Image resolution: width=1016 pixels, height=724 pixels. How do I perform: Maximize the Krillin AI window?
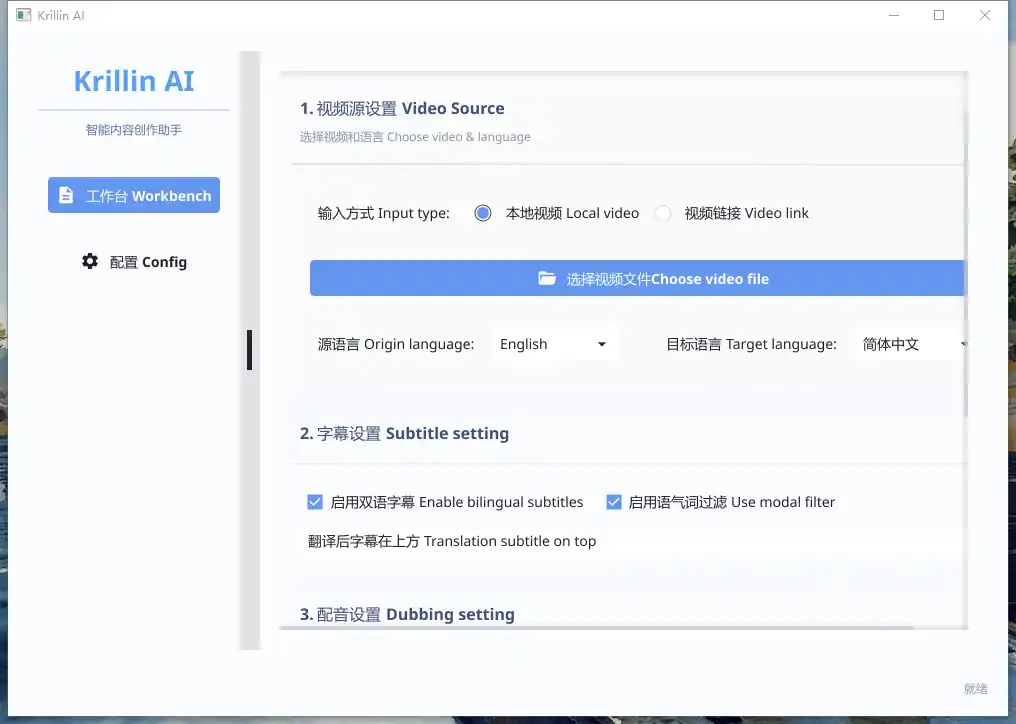939,16
